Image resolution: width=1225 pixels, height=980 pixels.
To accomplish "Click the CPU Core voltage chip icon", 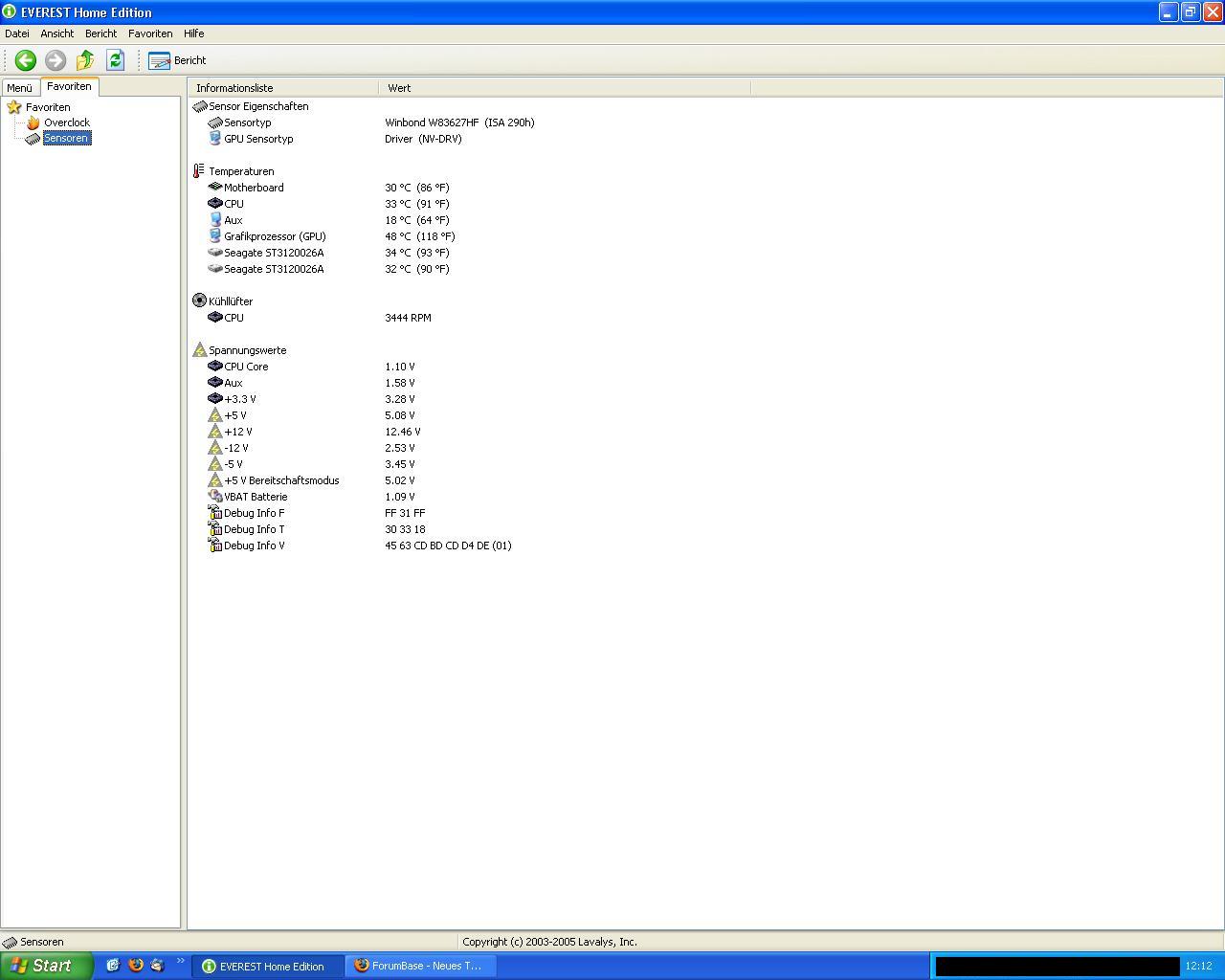I will (215, 367).
